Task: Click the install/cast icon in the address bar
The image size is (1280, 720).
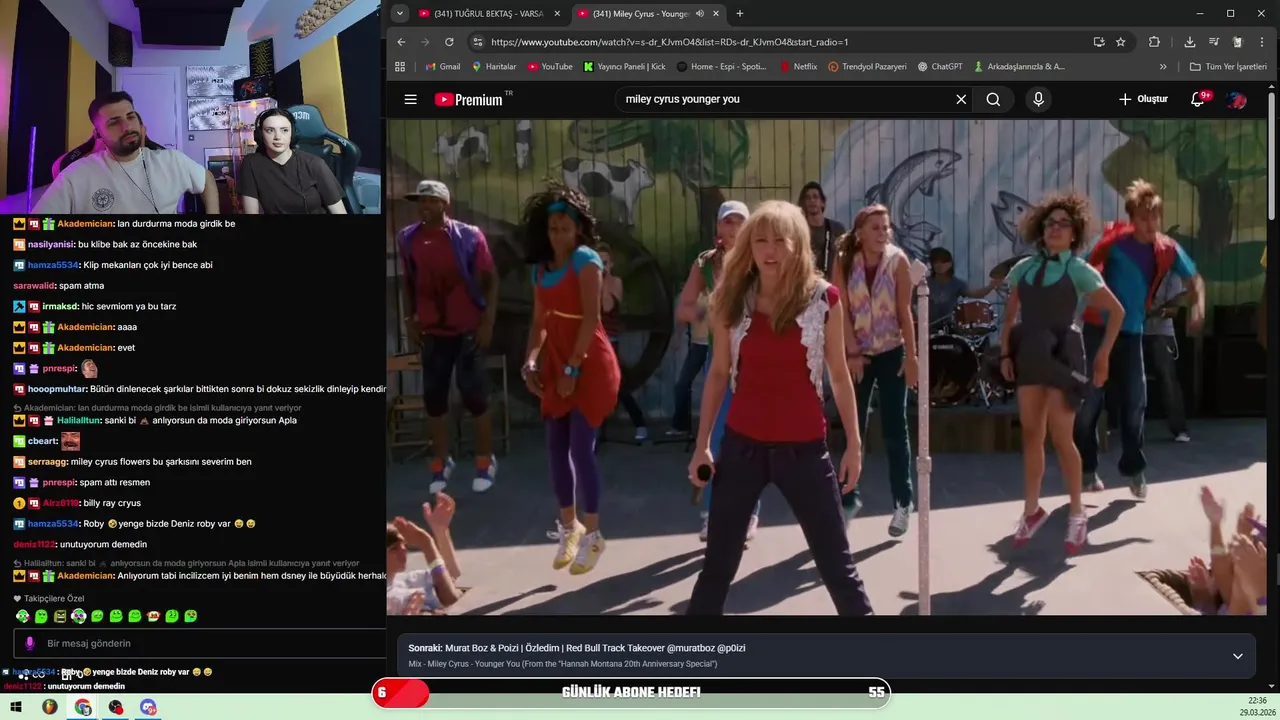Action: tap(1099, 42)
